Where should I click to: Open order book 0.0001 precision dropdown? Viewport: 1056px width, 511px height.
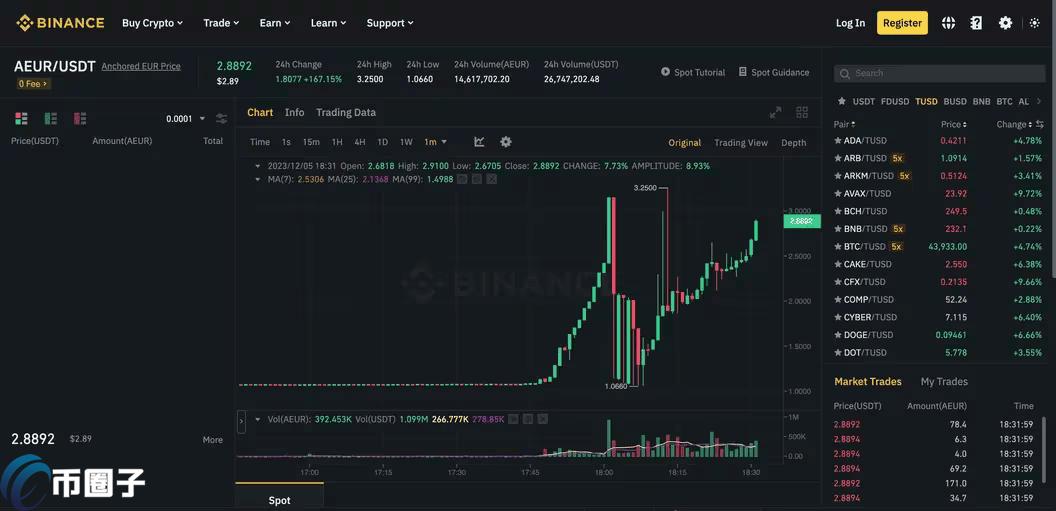(x=185, y=119)
